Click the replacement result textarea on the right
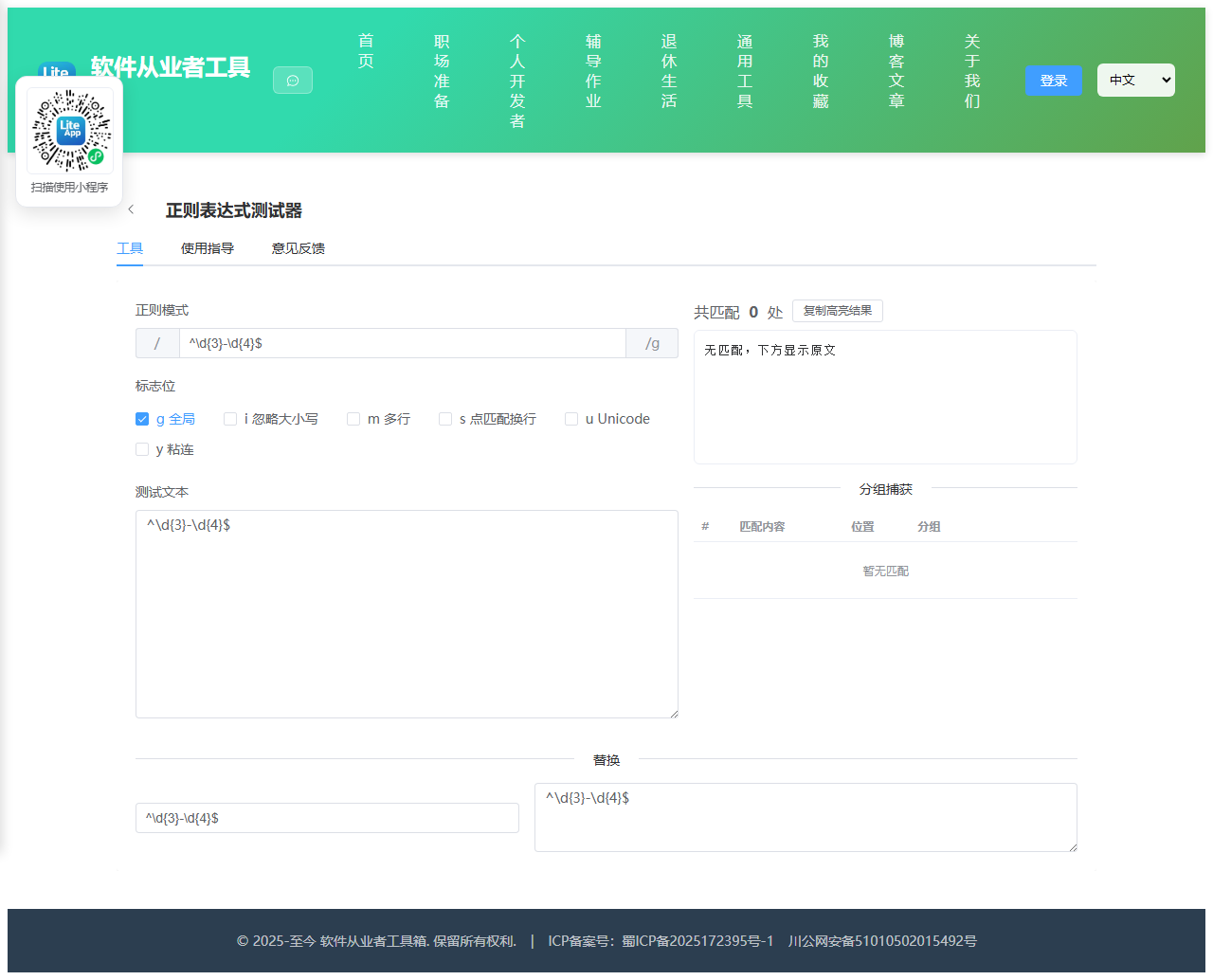This screenshot has height=980, width=1213. (806, 817)
